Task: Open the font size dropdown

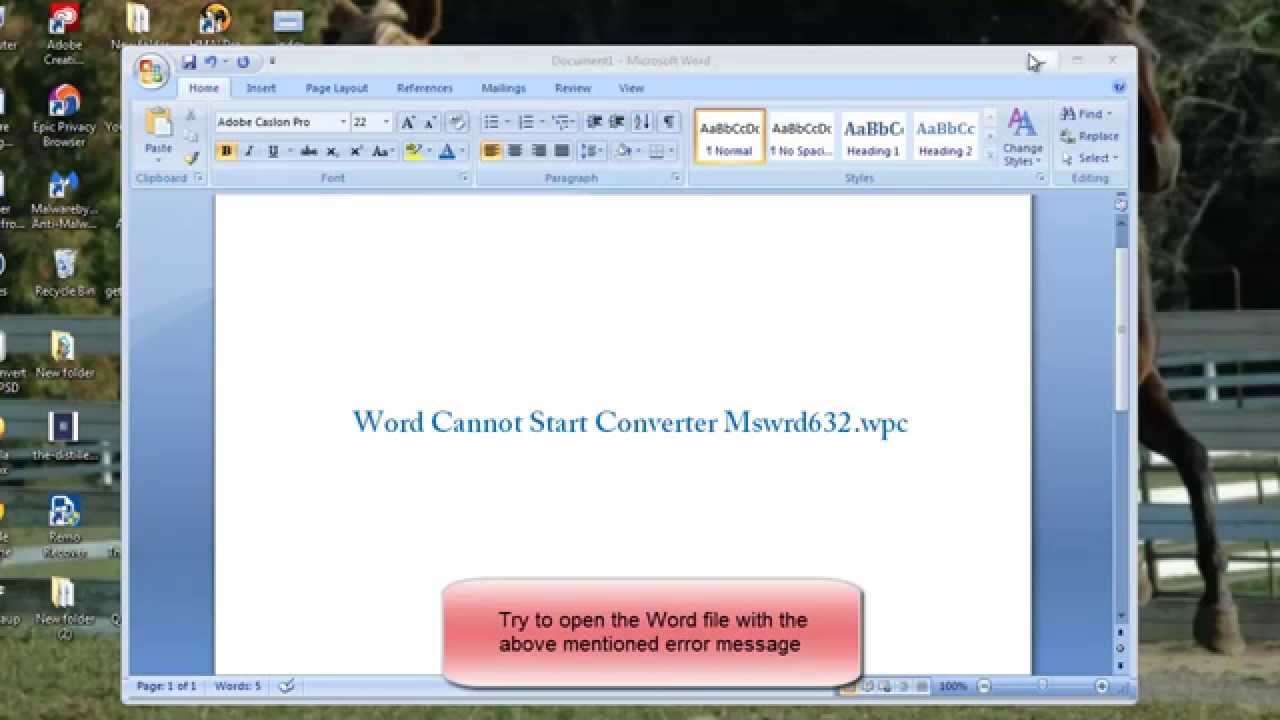Action: pyautogui.click(x=386, y=122)
